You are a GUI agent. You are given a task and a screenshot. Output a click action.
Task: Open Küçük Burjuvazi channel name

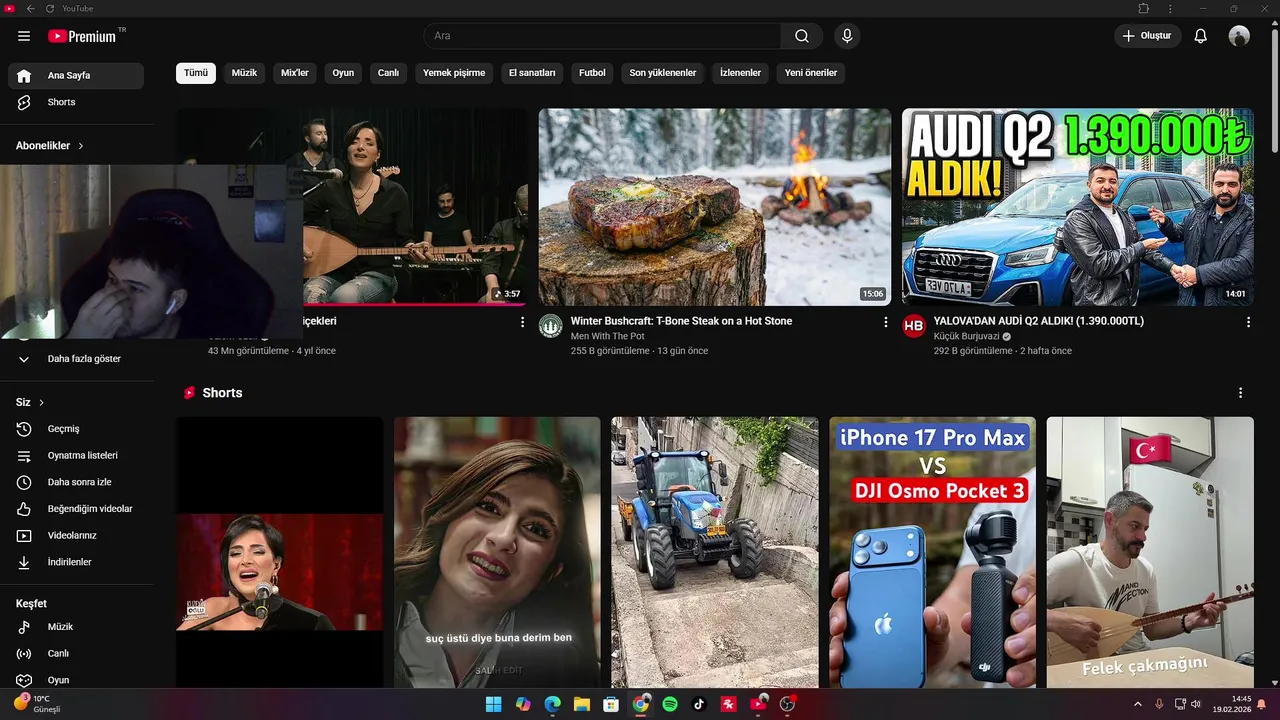(967, 336)
